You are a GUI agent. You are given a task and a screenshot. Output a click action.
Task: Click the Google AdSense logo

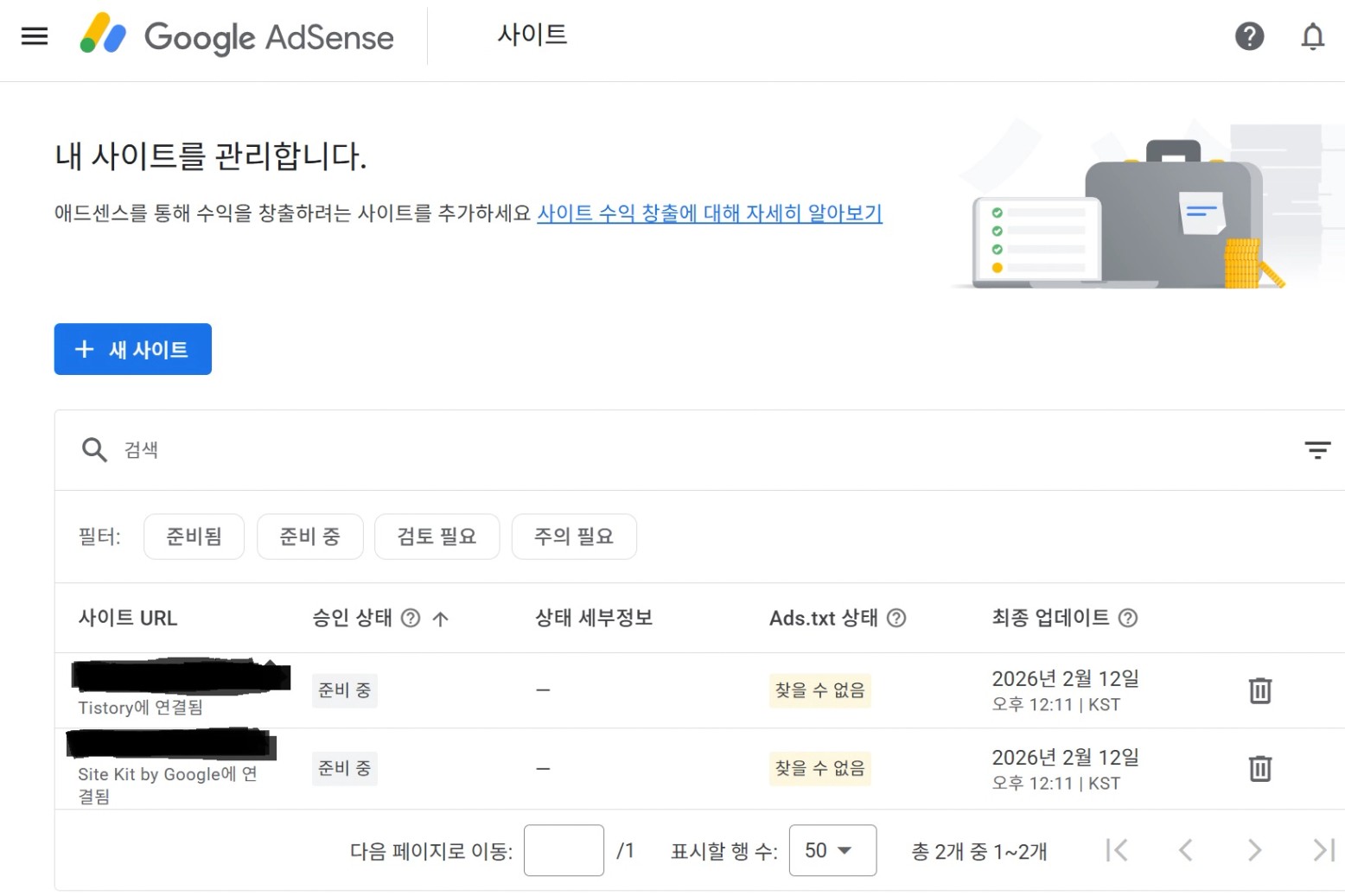point(237,36)
